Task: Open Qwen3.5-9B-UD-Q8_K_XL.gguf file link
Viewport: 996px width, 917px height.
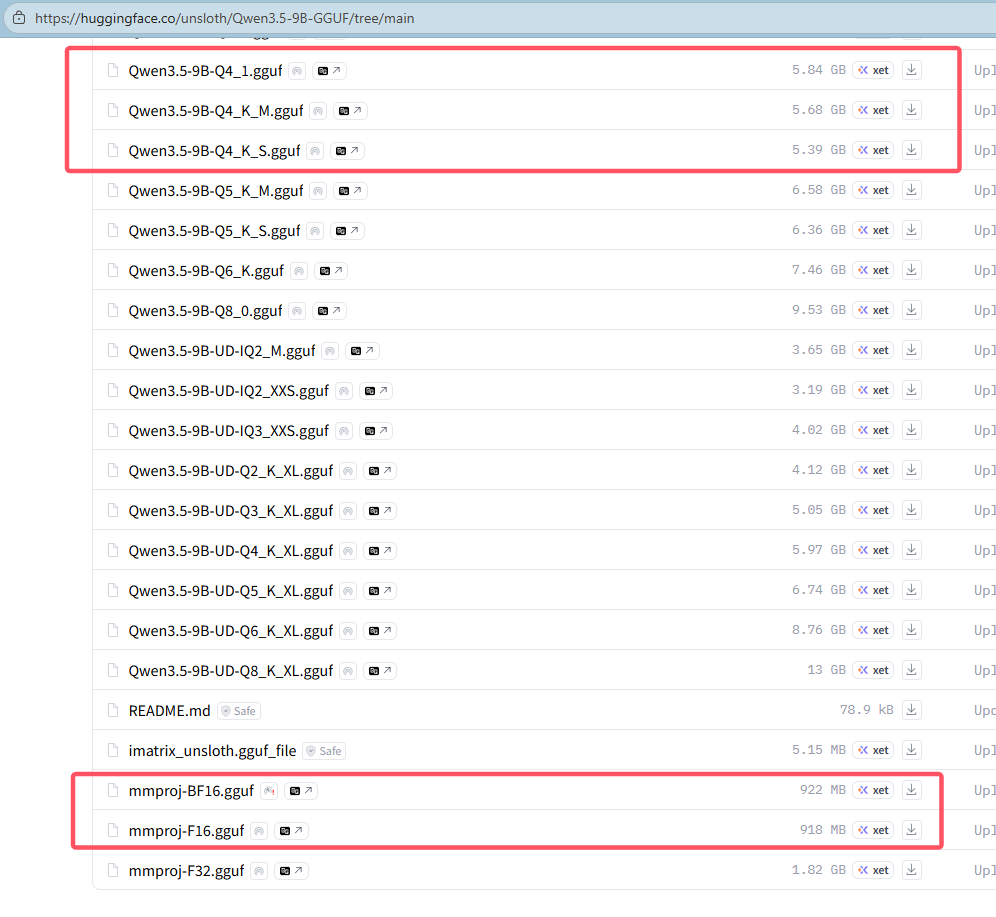Action: 231,671
